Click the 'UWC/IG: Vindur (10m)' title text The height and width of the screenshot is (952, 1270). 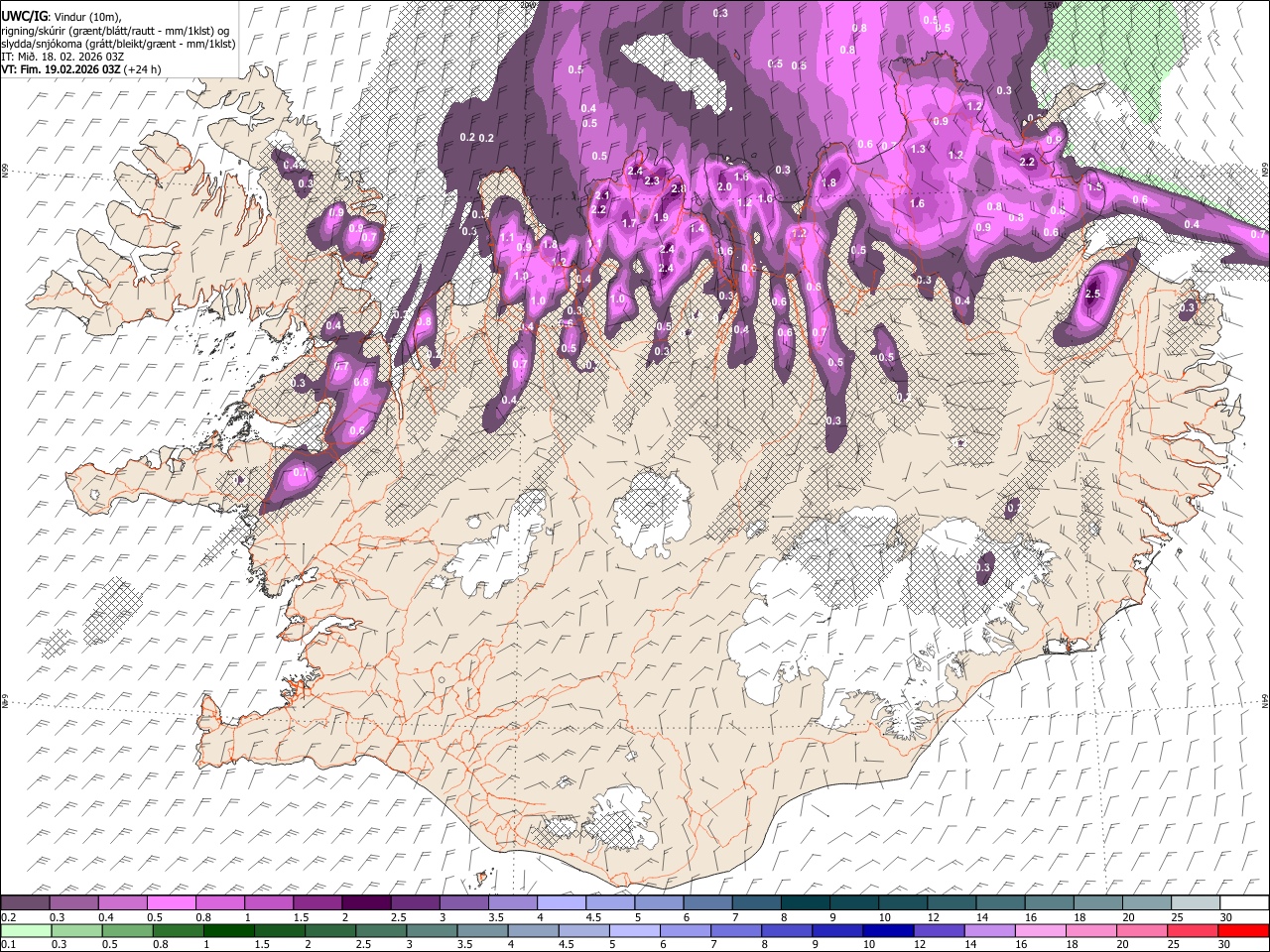(x=60, y=16)
